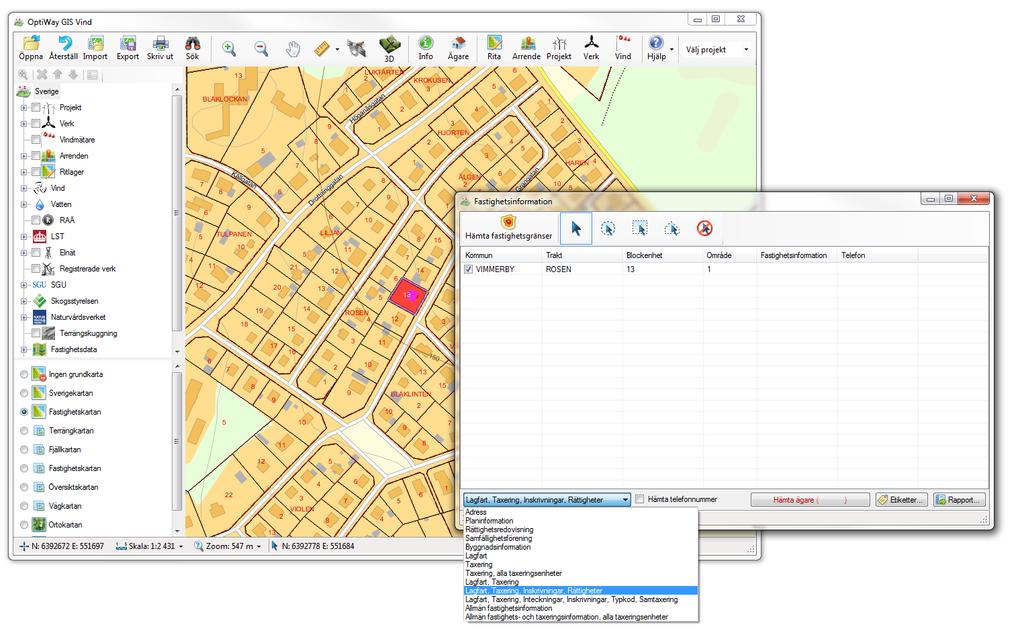1024x635 pixels.
Task: Click the Kommun column header
Action: click(x=502, y=255)
